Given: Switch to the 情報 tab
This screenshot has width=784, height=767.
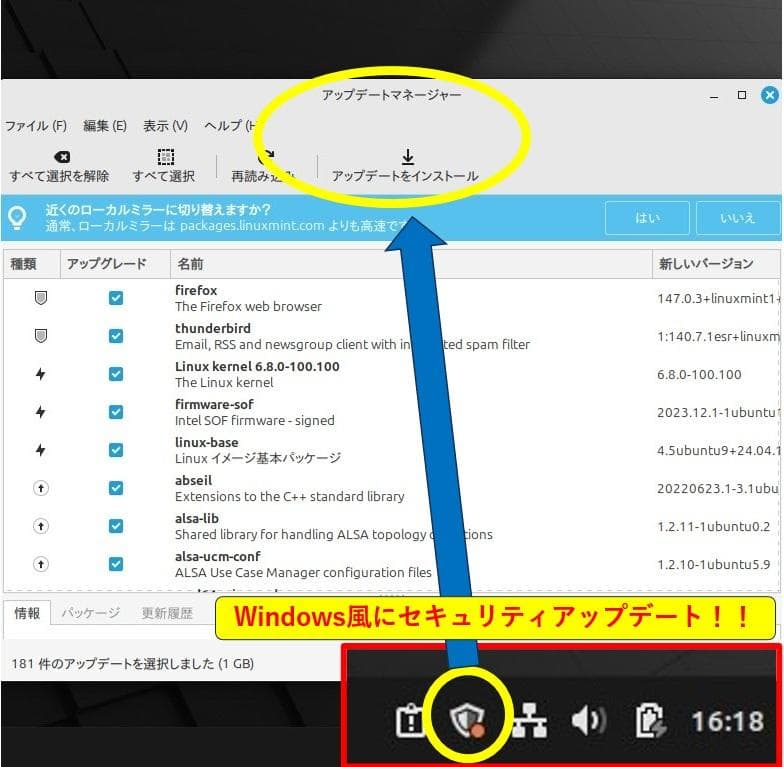Looking at the screenshot, I should pyautogui.click(x=27, y=613).
